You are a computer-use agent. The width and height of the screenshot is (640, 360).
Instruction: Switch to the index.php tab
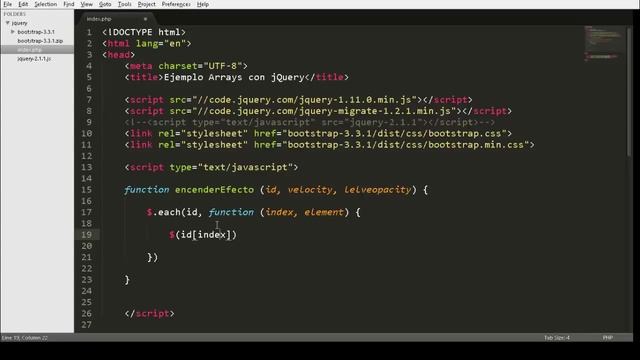pyautogui.click(x=99, y=19)
